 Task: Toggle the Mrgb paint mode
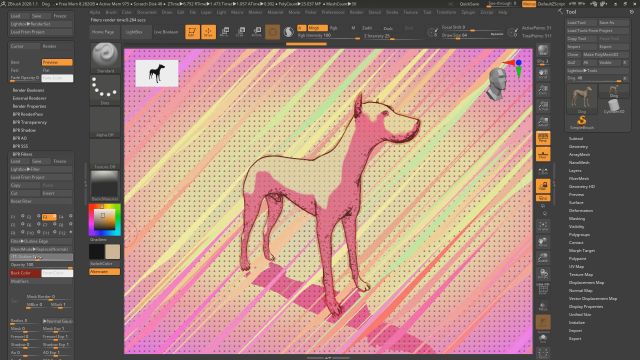(317, 28)
